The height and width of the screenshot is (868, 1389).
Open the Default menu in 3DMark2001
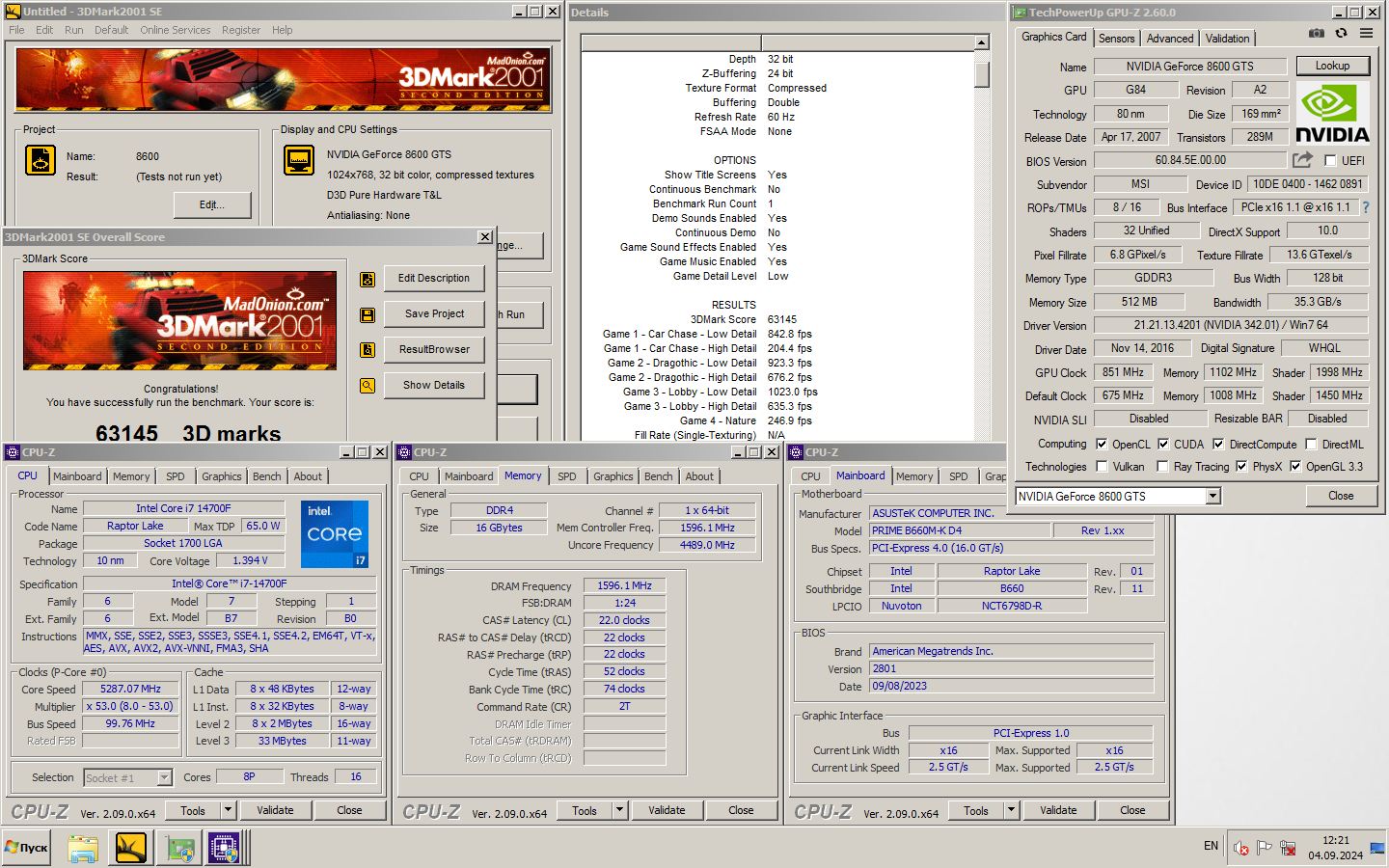(111, 30)
